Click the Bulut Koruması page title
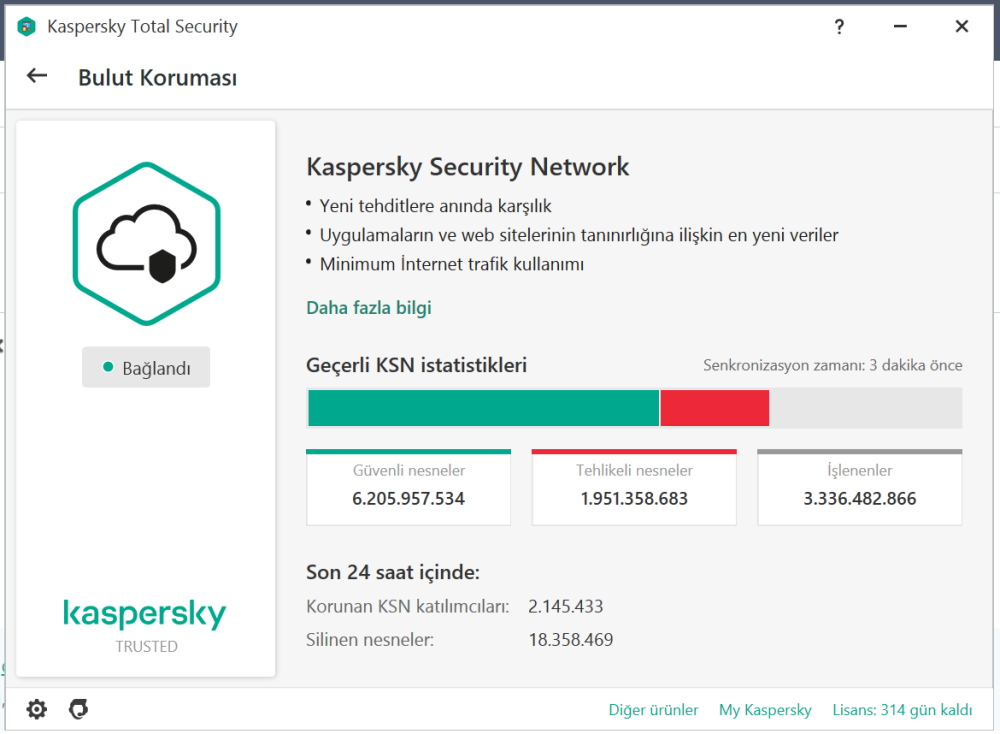Image resolution: width=1000 pixels, height=734 pixels. point(158,78)
